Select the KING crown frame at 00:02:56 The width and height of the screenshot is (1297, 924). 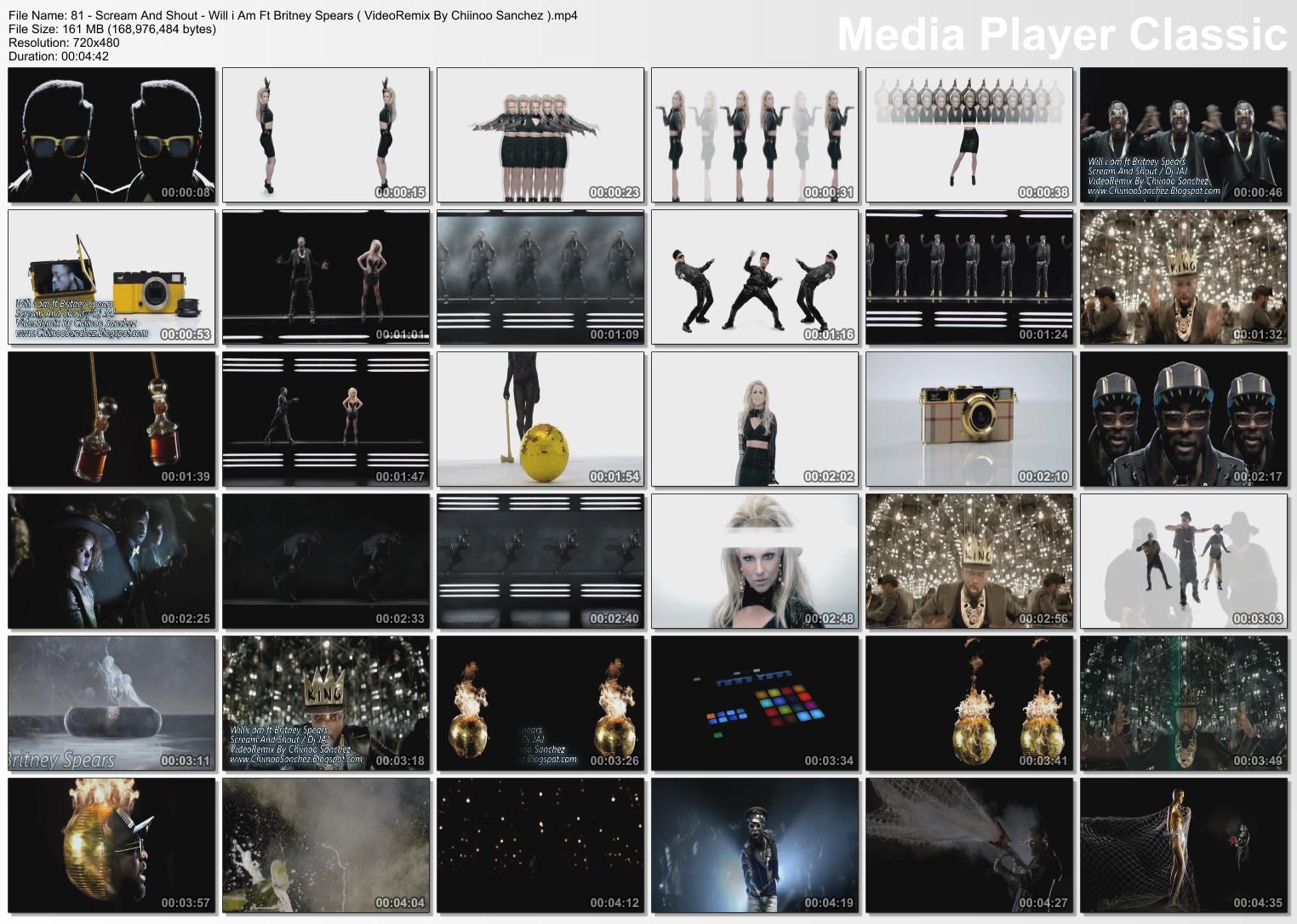click(x=967, y=559)
